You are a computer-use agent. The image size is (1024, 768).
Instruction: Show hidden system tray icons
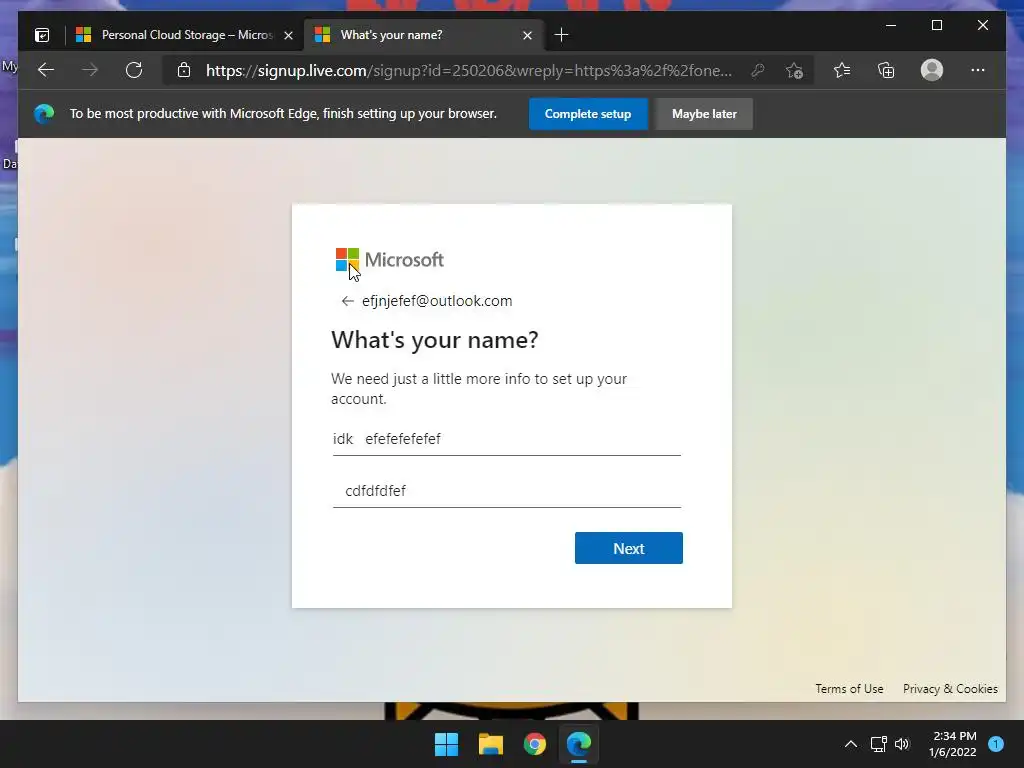(x=850, y=744)
